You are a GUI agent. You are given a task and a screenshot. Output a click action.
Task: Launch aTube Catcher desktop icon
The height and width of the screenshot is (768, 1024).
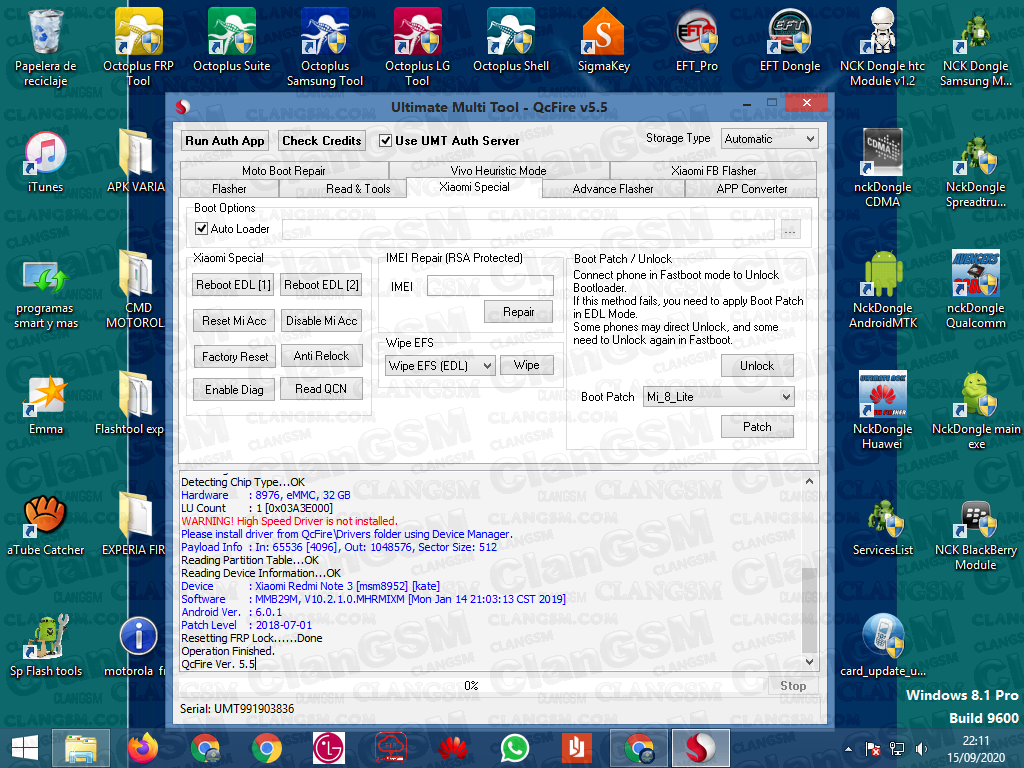point(46,524)
